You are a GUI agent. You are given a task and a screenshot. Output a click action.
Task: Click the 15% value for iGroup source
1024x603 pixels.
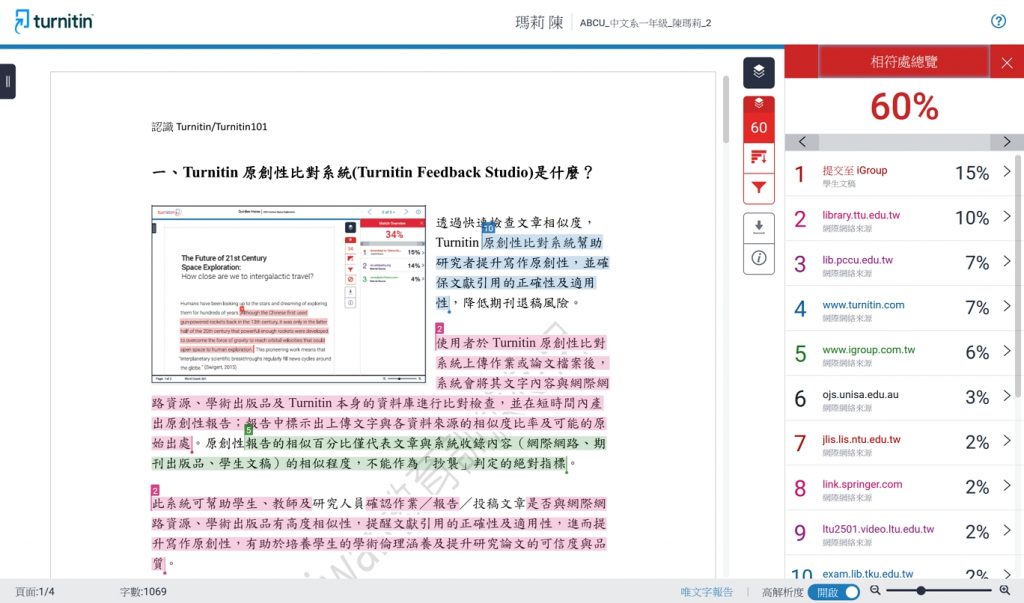pos(972,173)
